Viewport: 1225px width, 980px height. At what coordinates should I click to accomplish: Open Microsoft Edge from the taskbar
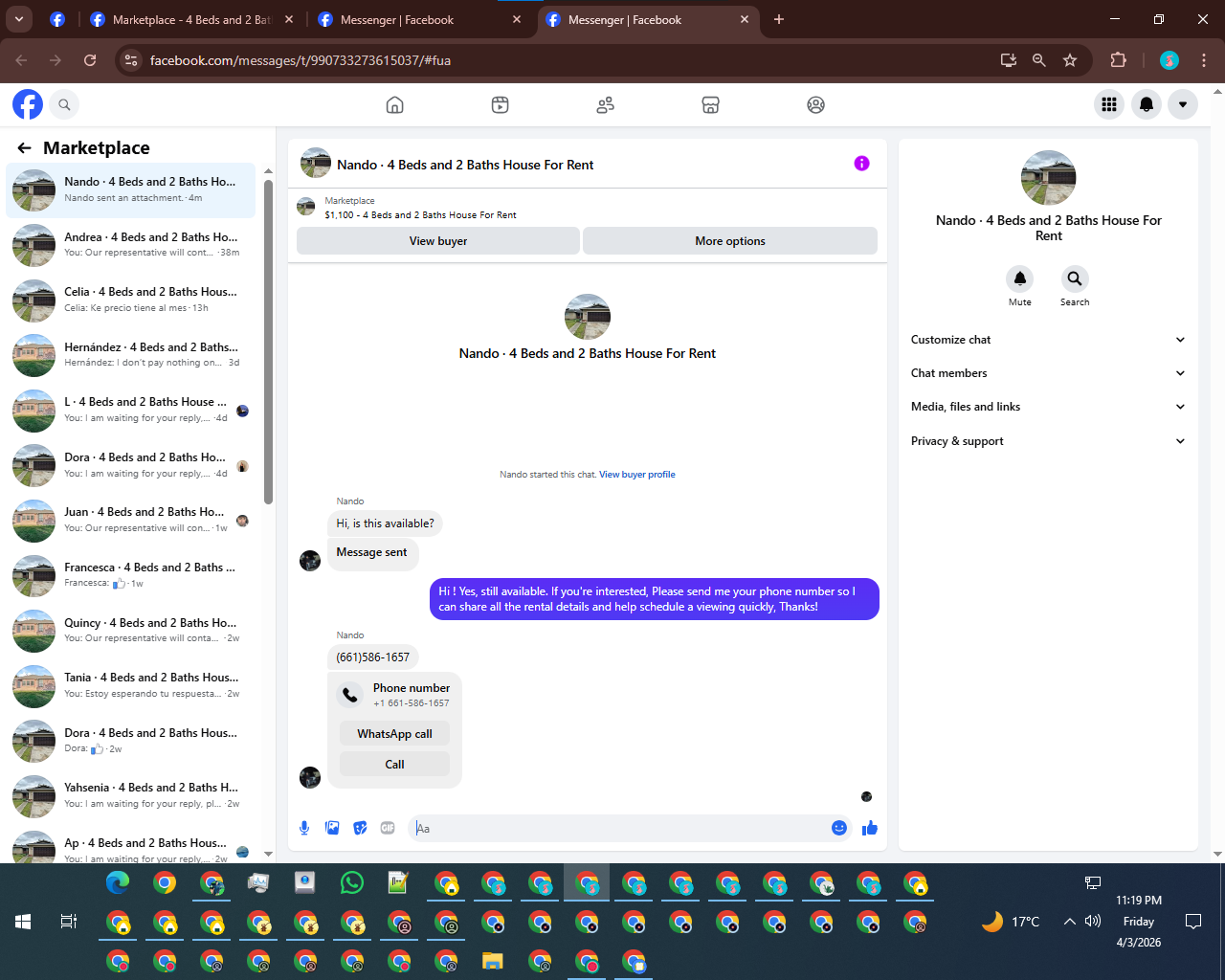tap(118, 882)
